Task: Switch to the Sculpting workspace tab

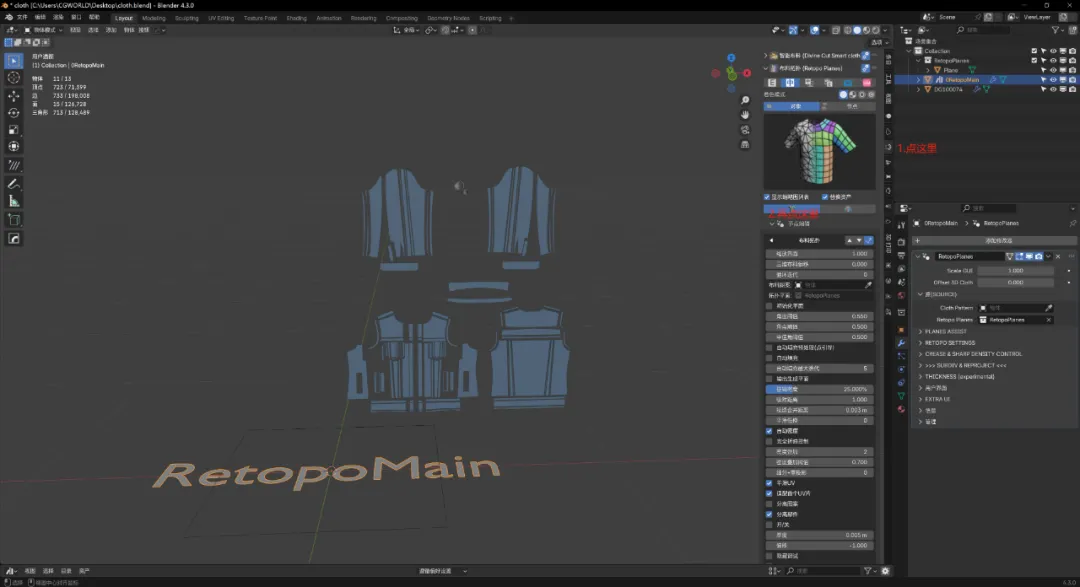Action: (186, 18)
